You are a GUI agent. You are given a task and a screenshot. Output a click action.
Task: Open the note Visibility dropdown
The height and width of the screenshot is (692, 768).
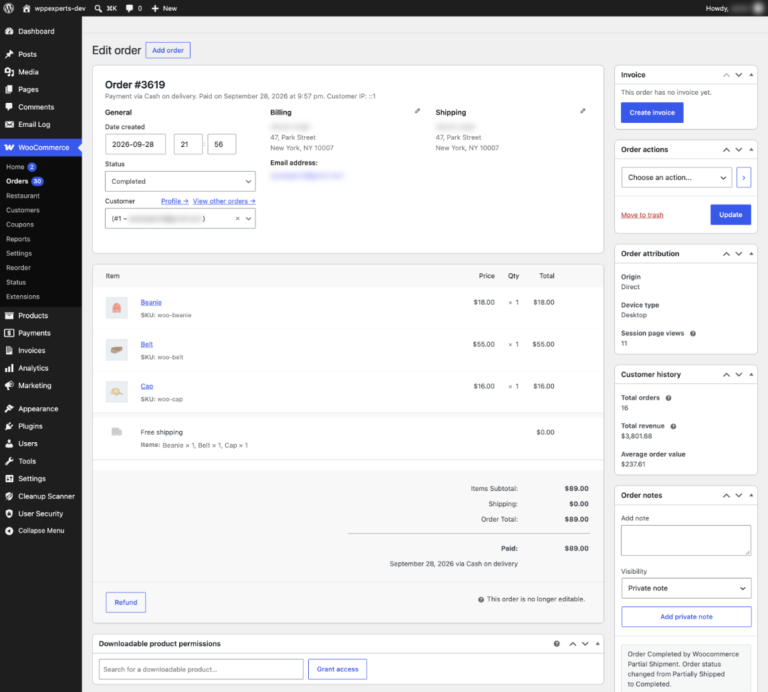[x=686, y=588]
